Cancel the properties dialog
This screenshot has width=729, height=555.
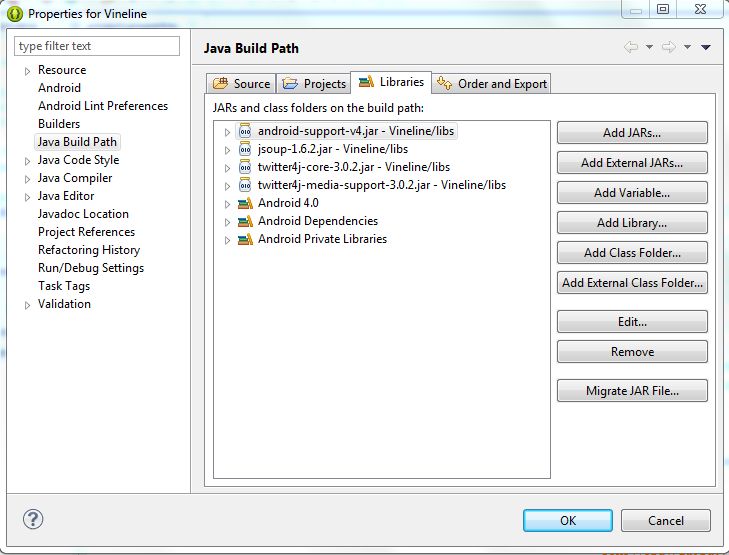(x=666, y=521)
